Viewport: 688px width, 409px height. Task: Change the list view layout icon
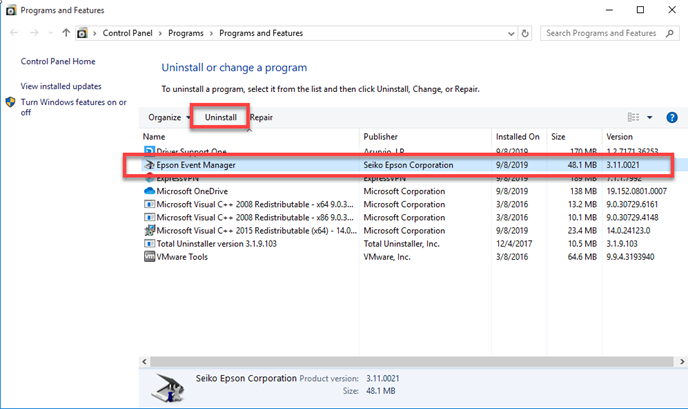point(633,117)
